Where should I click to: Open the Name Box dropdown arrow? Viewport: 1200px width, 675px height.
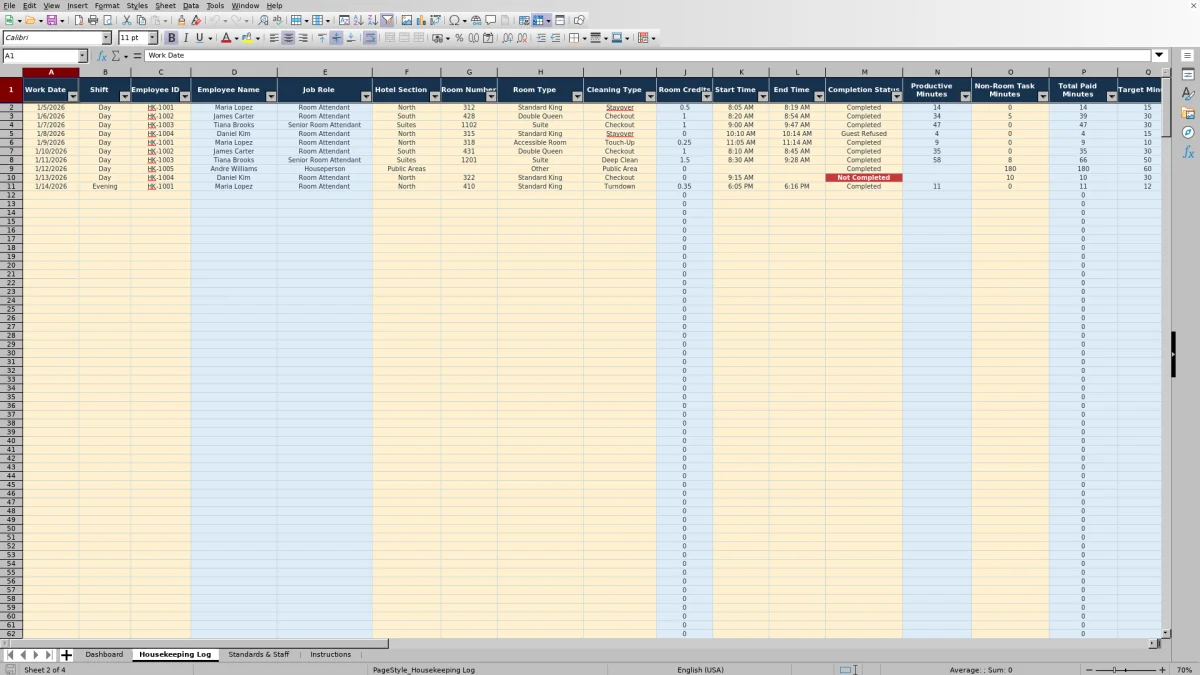click(82, 56)
